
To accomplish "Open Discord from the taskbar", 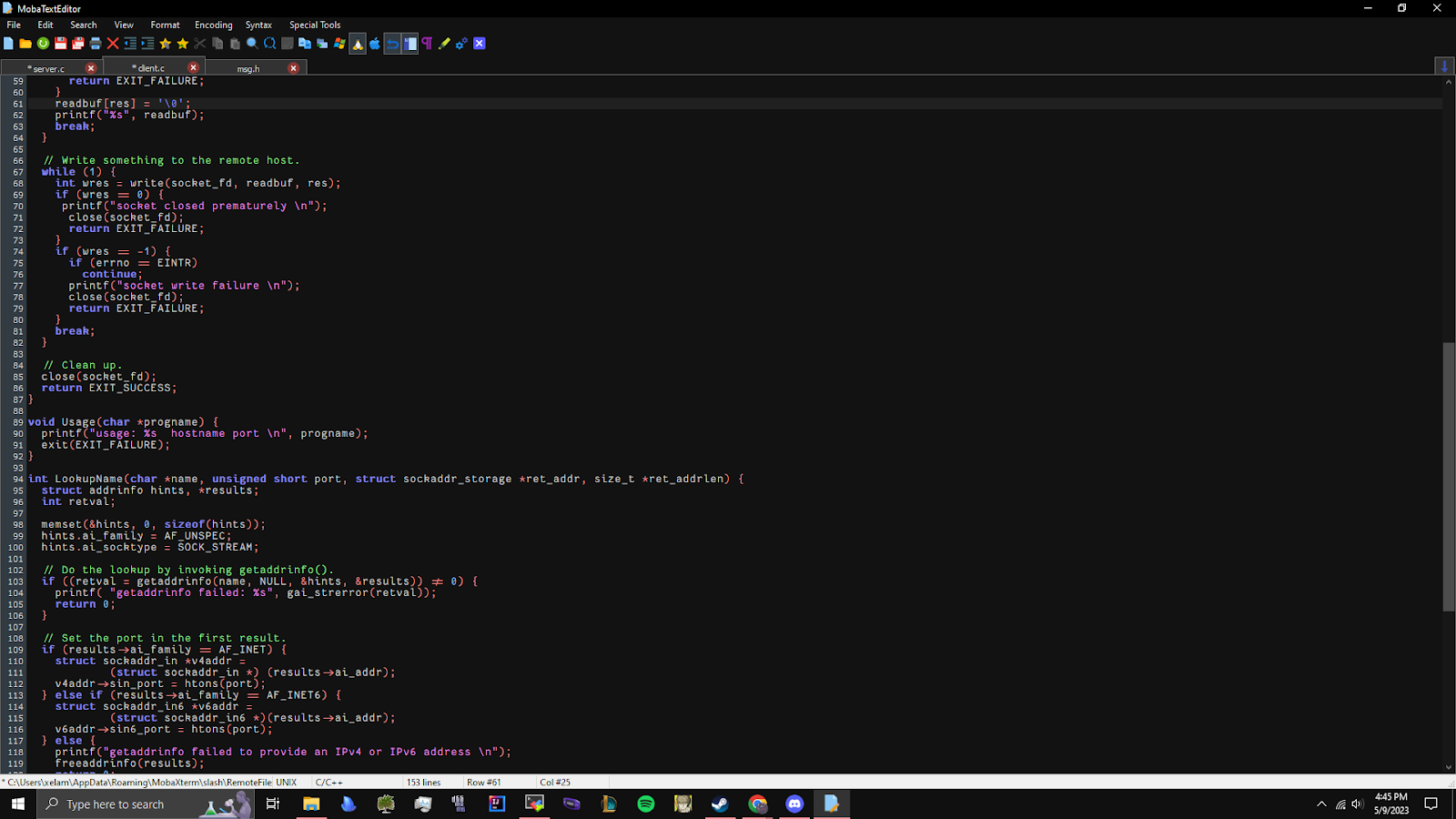I will click(794, 804).
